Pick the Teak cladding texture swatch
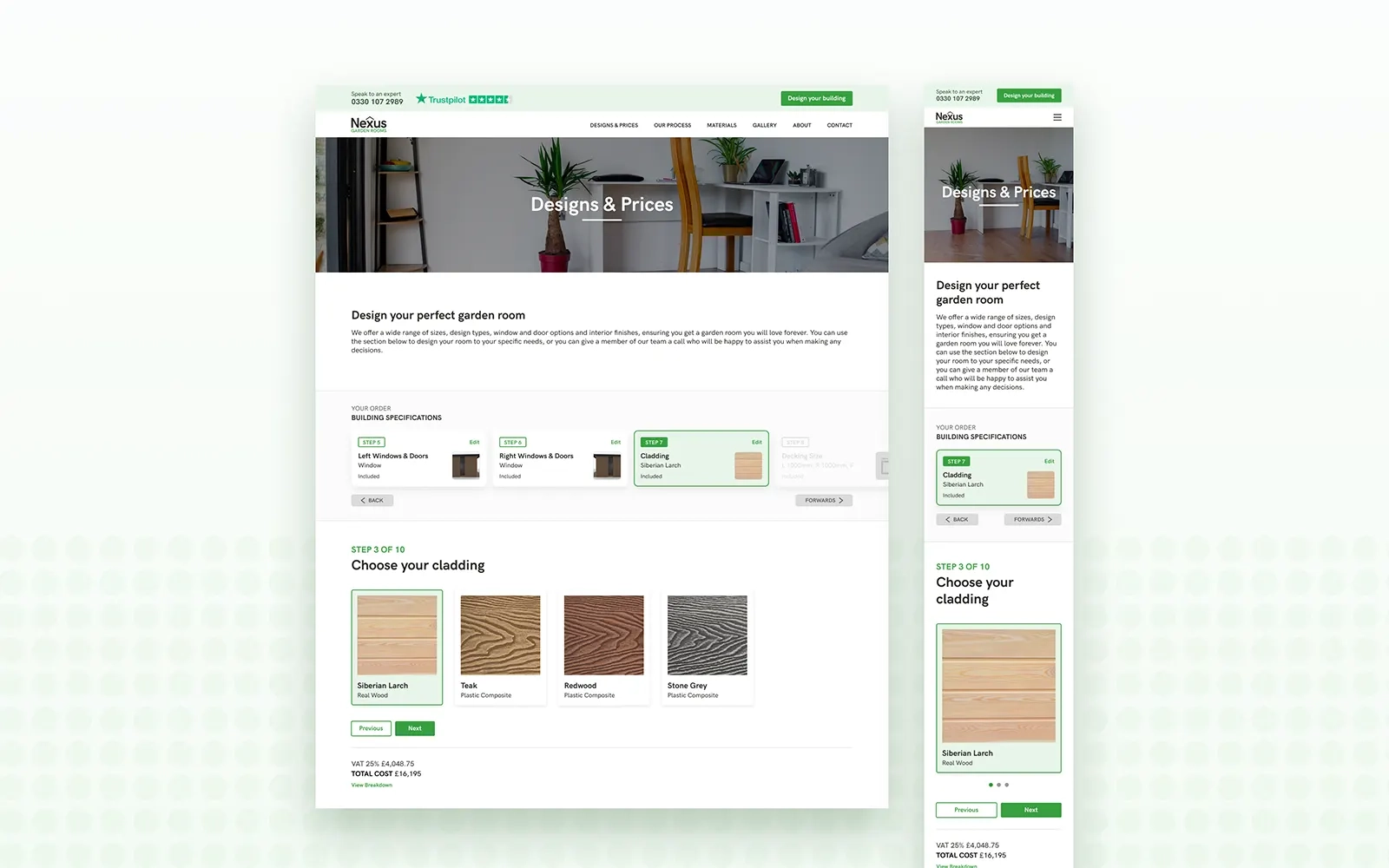This screenshot has width=1389, height=868. tap(500, 635)
